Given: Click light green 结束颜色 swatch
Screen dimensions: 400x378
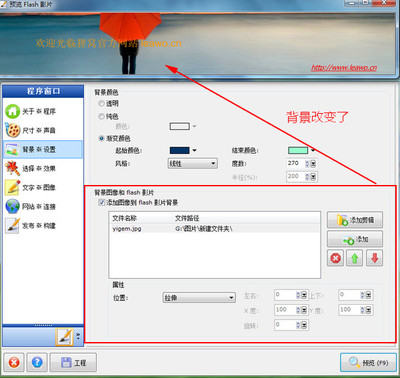Looking at the screenshot, I should tap(298, 150).
